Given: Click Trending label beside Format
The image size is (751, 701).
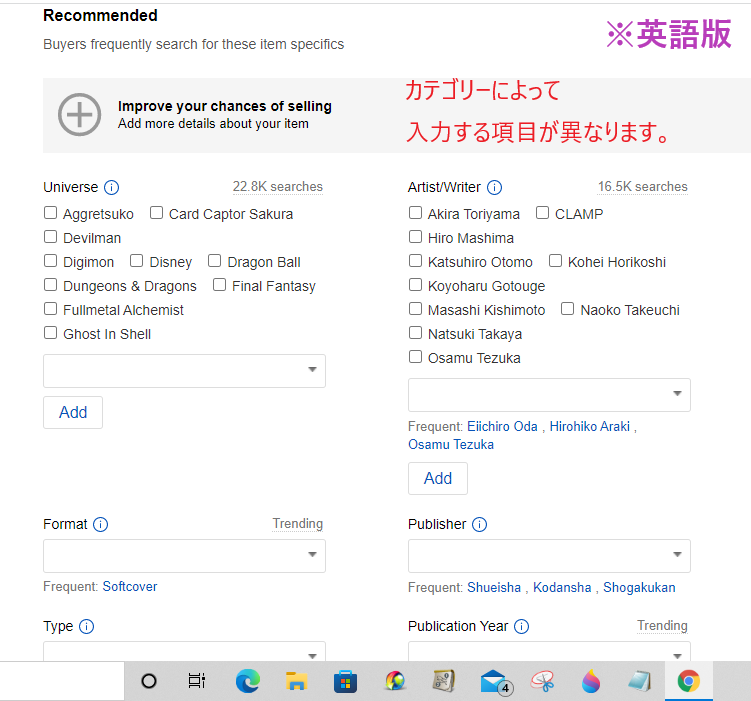Looking at the screenshot, I should 298,523.
